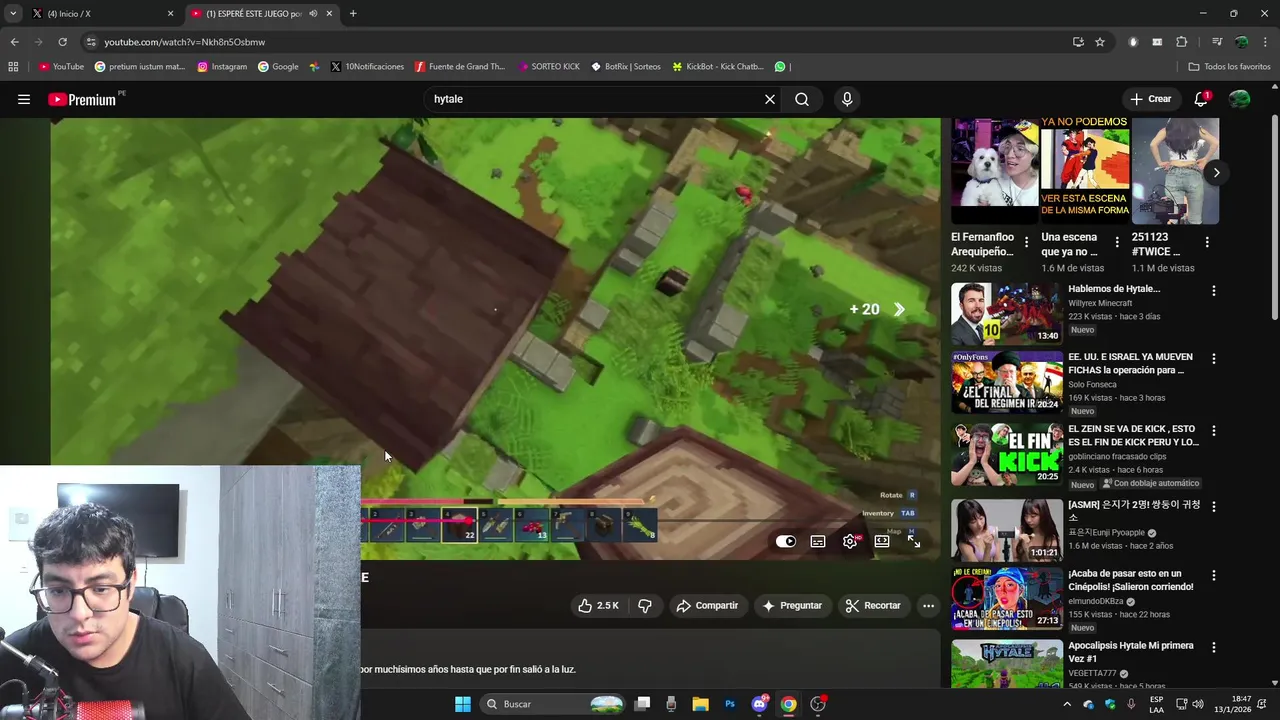1280x720 pixels.
Task: Open options for '[ASMR]' video
Action: pos(1214,507)
